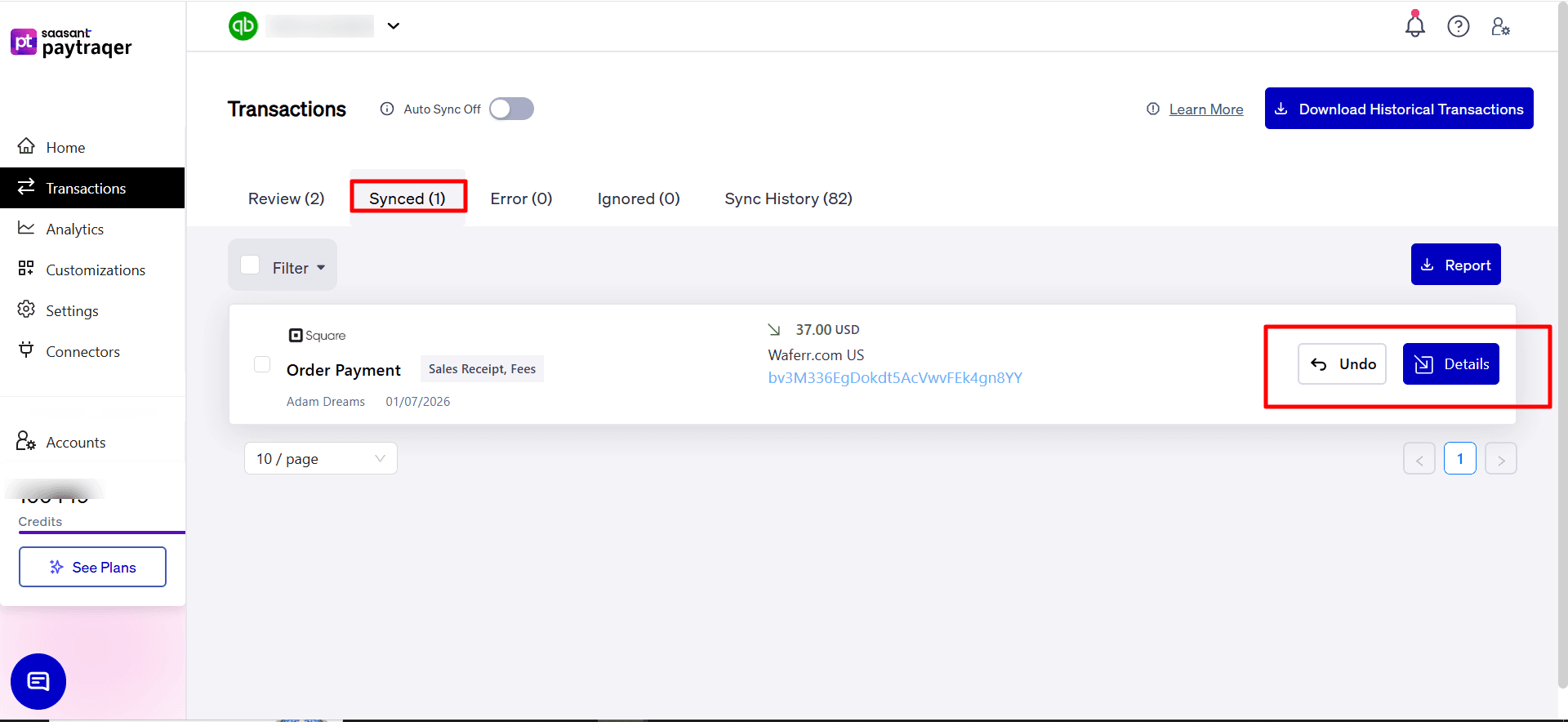Open the chat support bubble

[x=38, y=681]
